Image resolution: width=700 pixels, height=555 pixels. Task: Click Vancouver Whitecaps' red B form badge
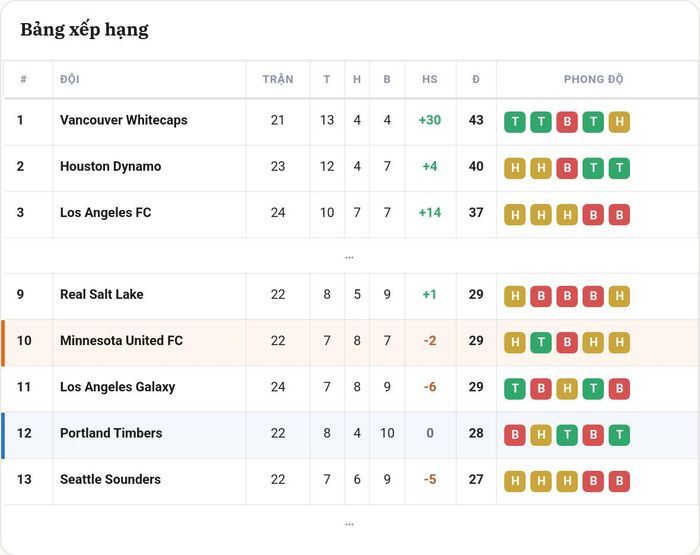(x=567, y=122)
